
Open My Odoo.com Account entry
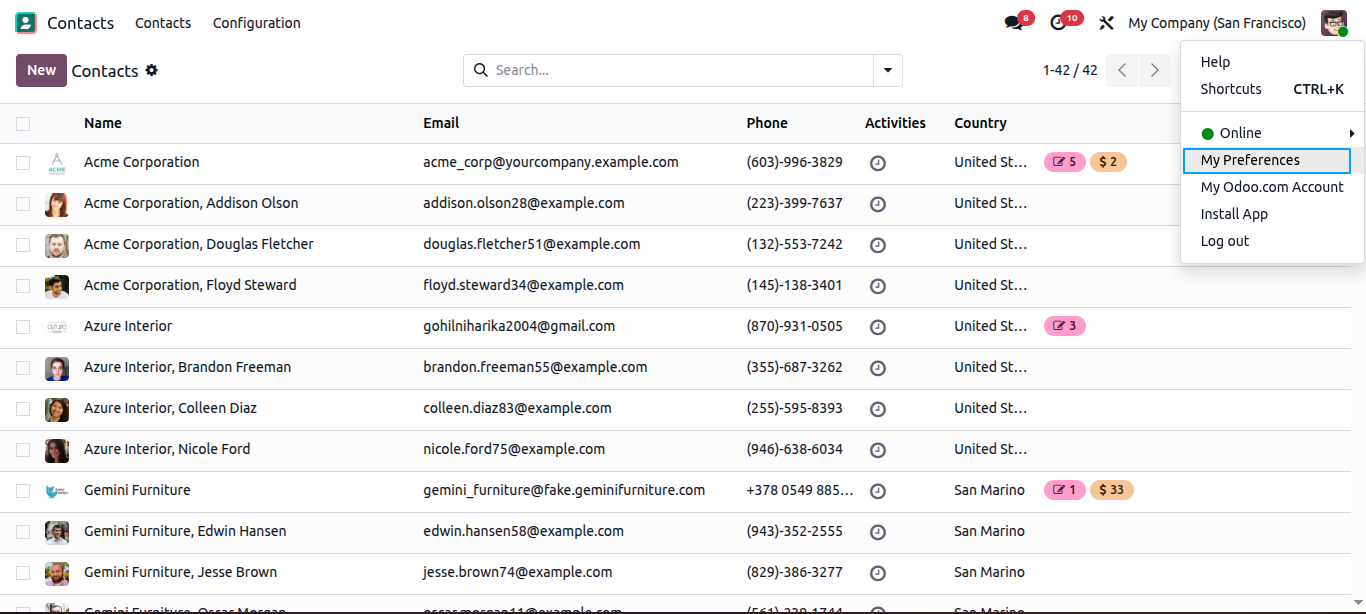[x=1272, y=187]
